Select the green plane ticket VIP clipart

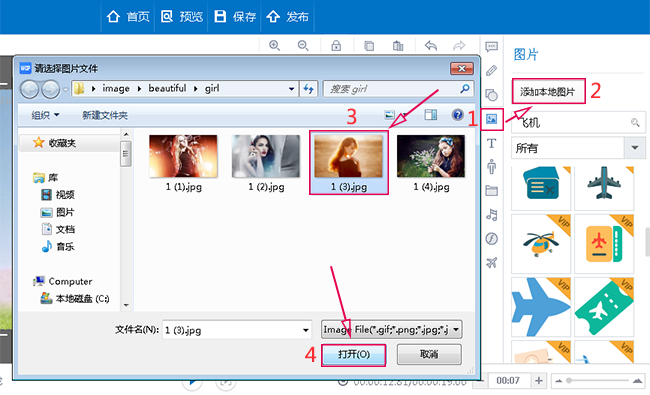click(x=604, y=307)
